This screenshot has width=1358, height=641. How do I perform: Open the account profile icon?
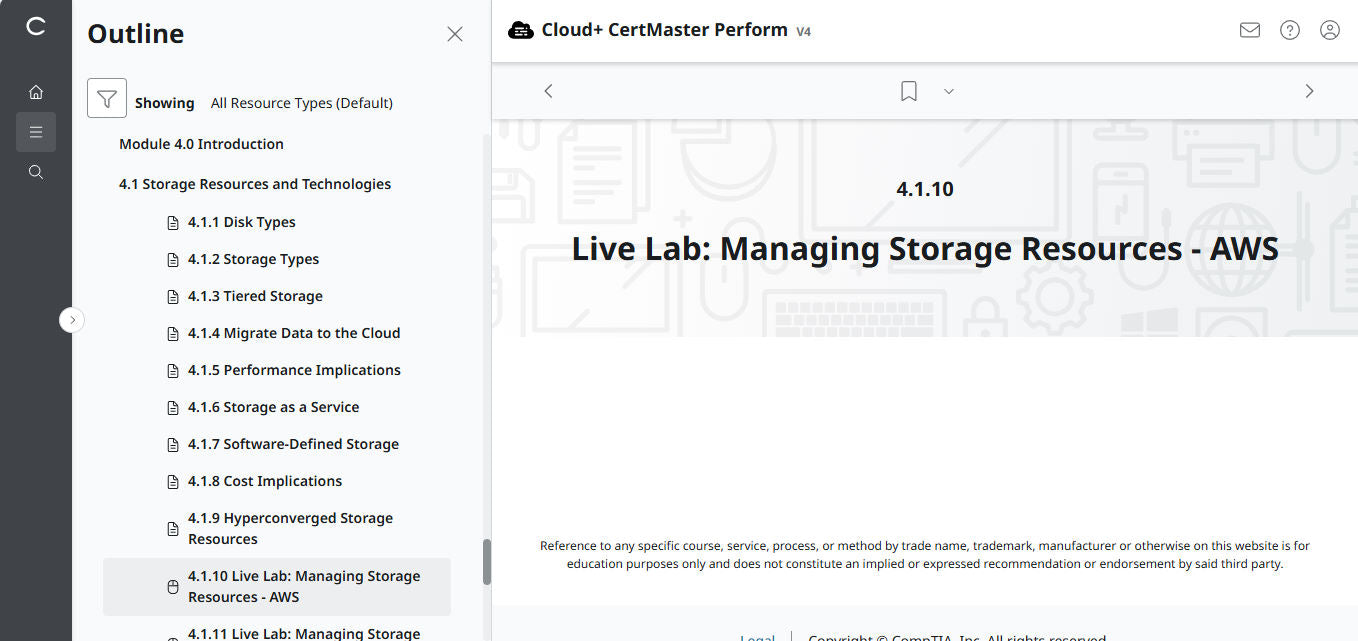1329,30
